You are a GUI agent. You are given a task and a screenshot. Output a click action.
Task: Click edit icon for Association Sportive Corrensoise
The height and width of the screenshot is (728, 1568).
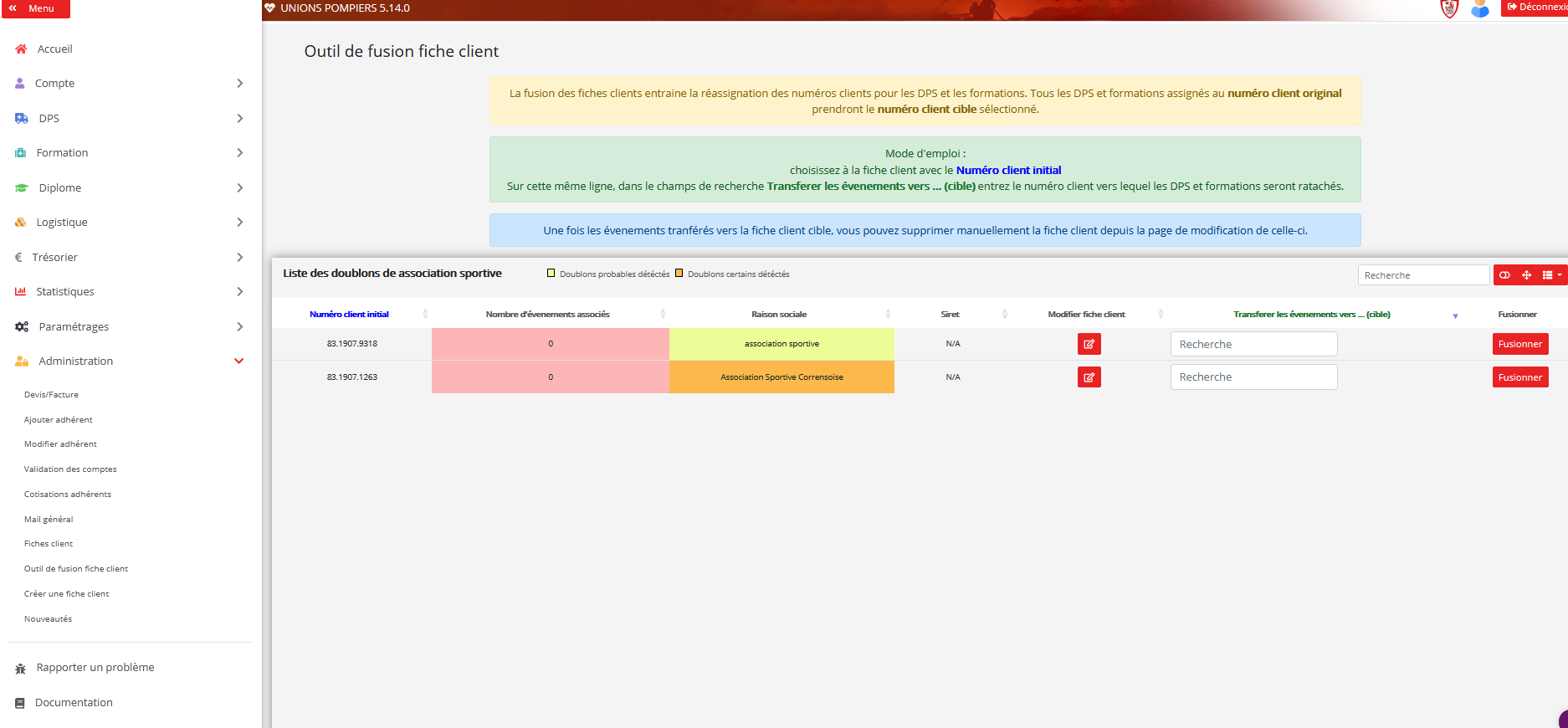1089,377
